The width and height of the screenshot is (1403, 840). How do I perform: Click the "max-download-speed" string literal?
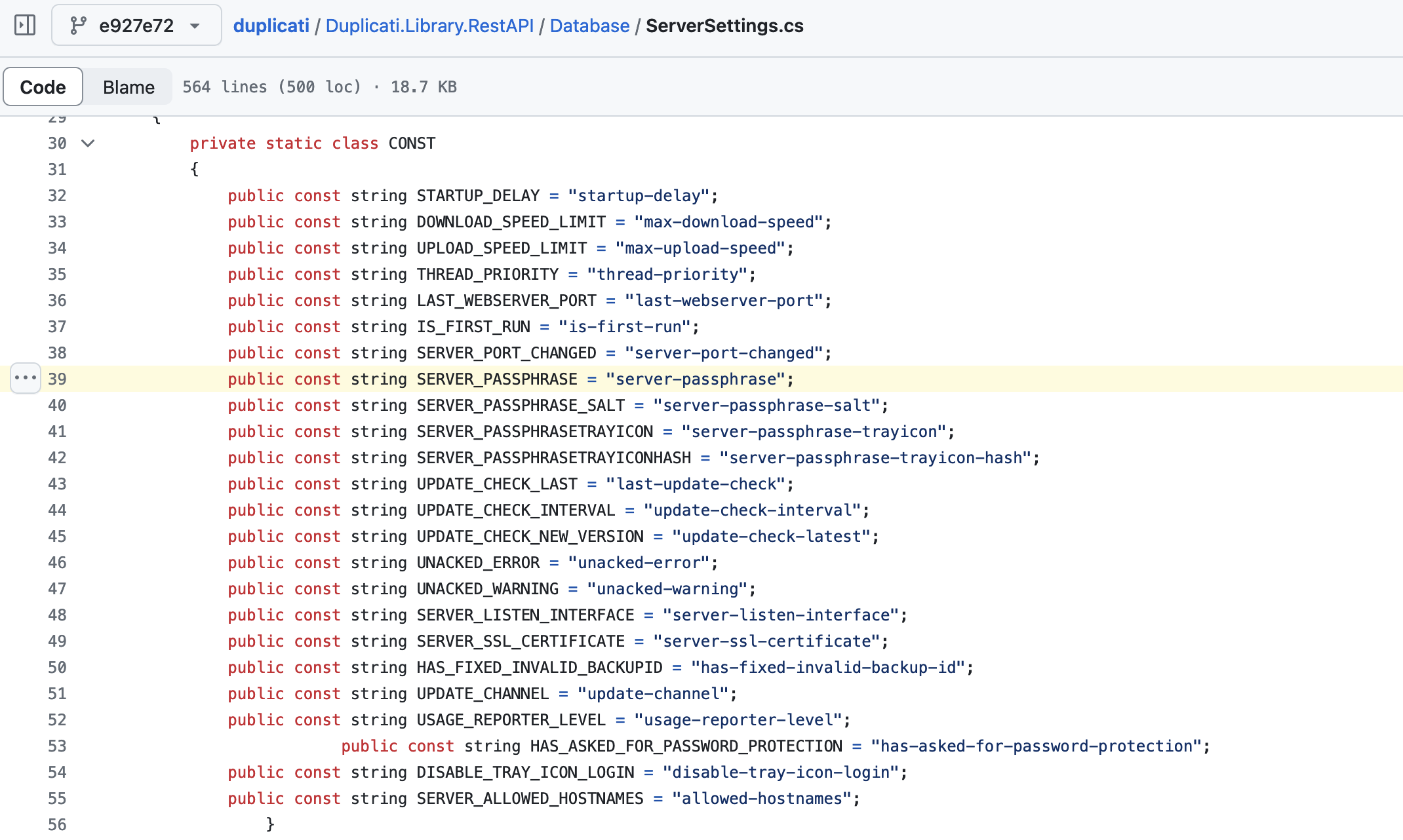click(x=728, y=221)
